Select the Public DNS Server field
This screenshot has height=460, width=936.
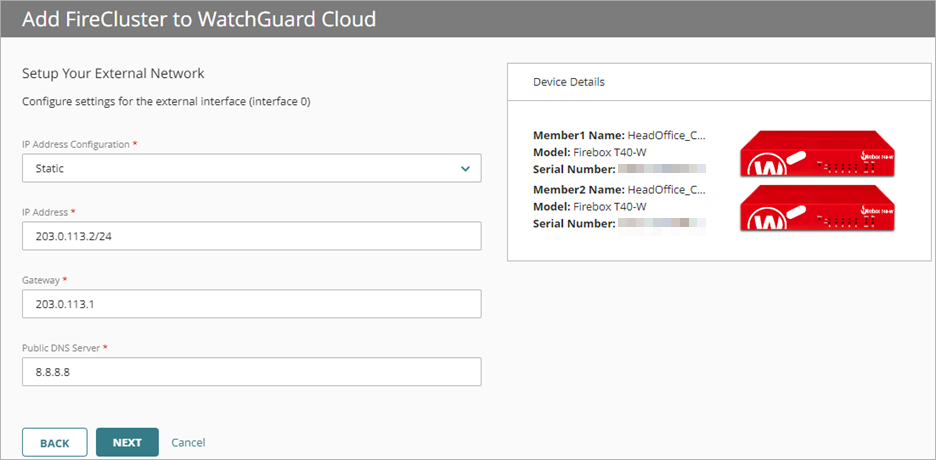click(x=250, y=372)
